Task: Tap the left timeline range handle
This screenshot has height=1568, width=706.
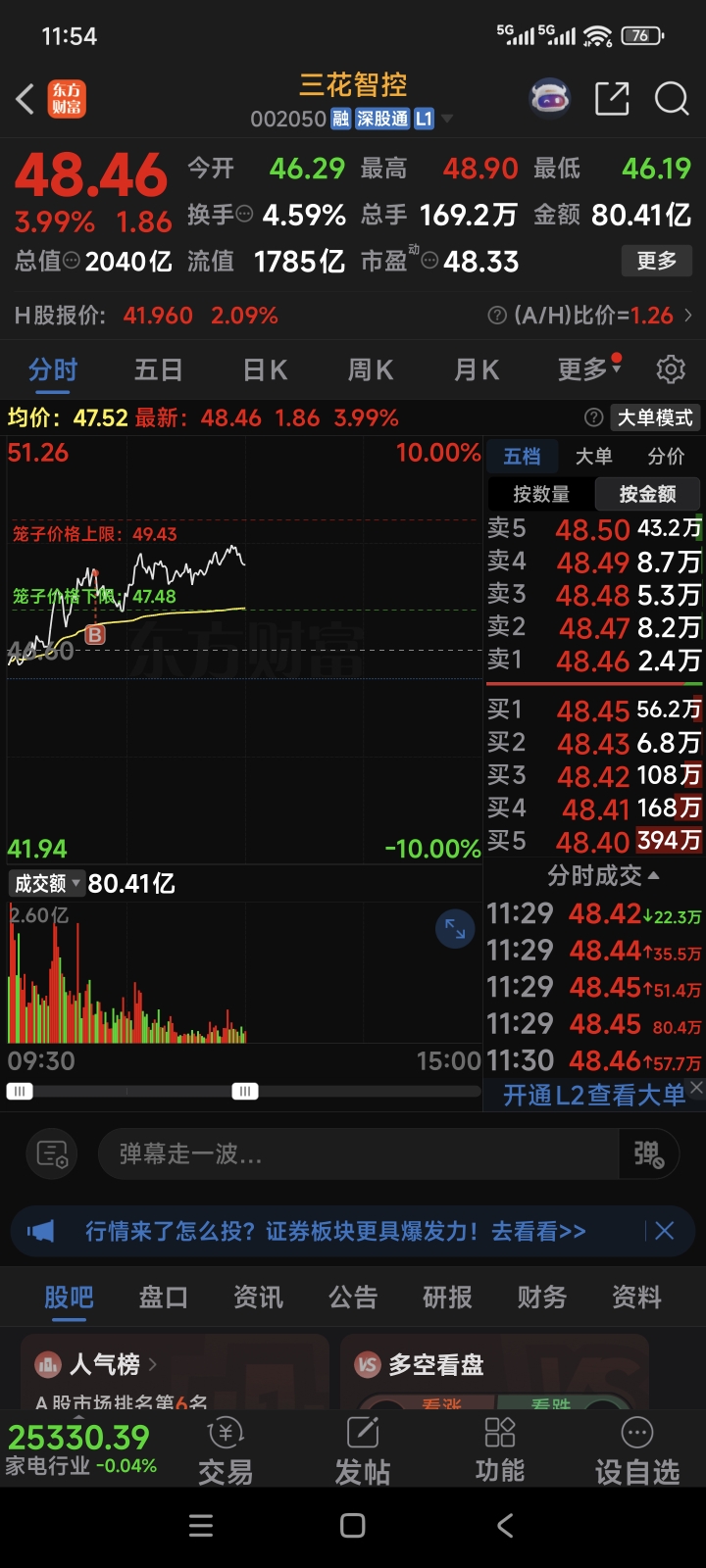Action: [20, 1091]
